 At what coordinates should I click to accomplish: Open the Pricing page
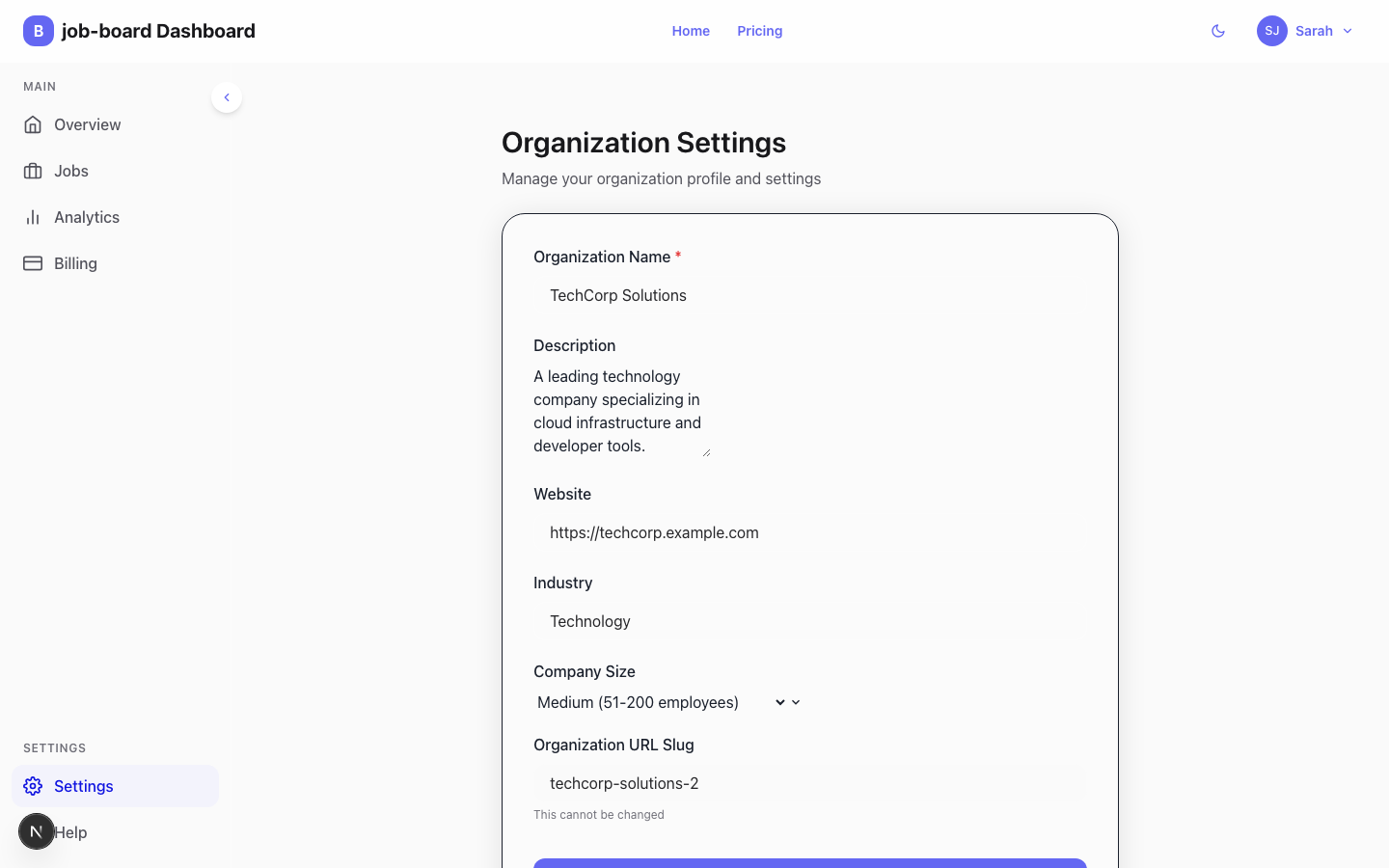tap(760, 31)
